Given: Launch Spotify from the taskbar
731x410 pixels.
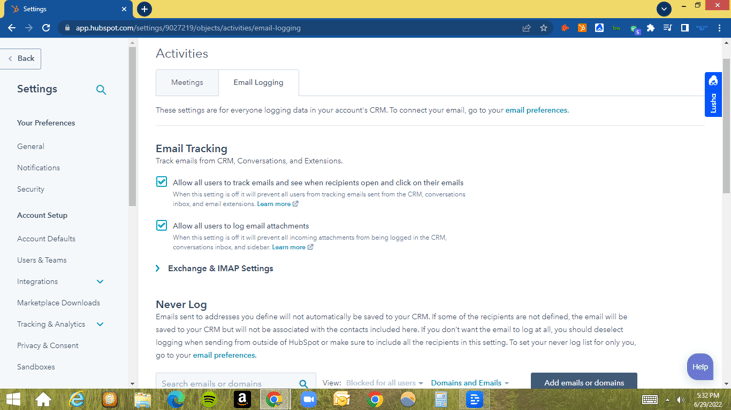Looking at the screenshot, I should click(209, 399).
